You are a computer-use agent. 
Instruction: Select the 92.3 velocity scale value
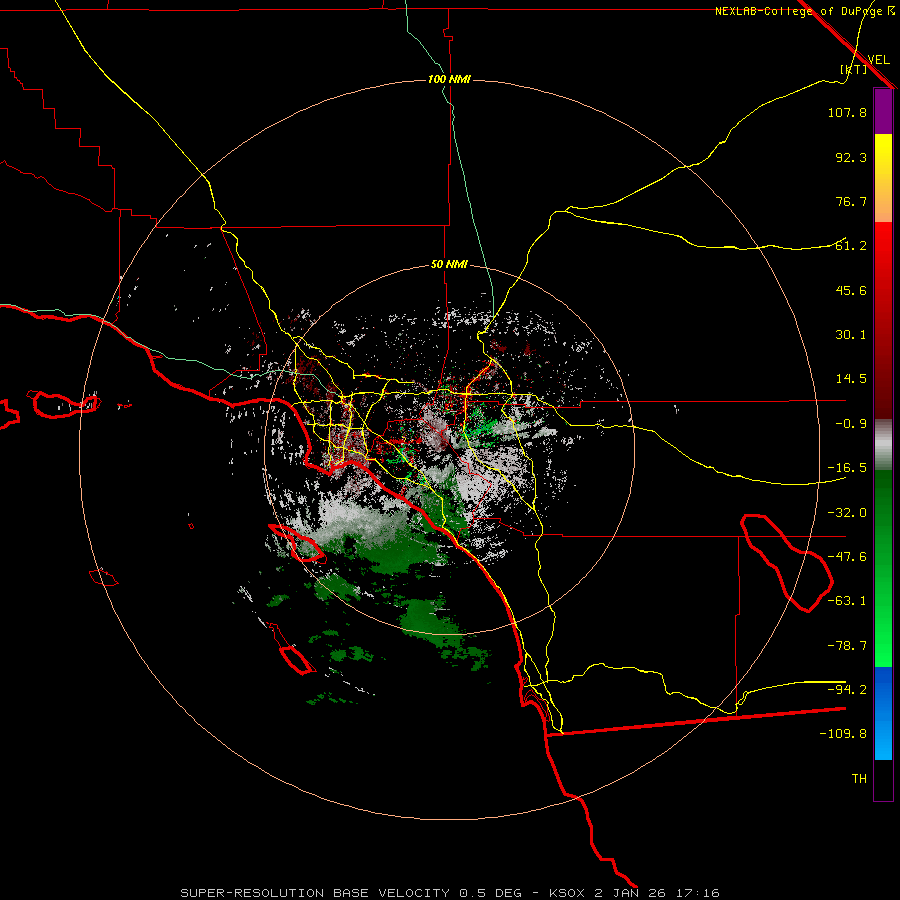[851, 157]
